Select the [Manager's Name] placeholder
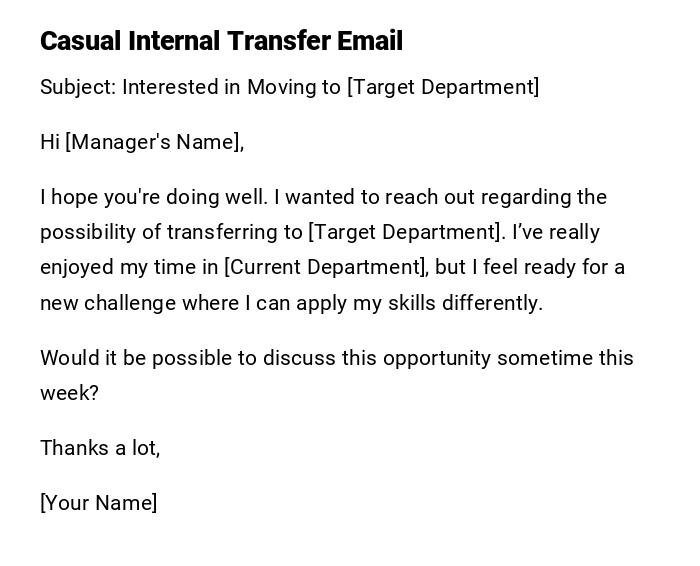This screenshot has width=700, height=566. pyautogui.click(x=154, y=142)
